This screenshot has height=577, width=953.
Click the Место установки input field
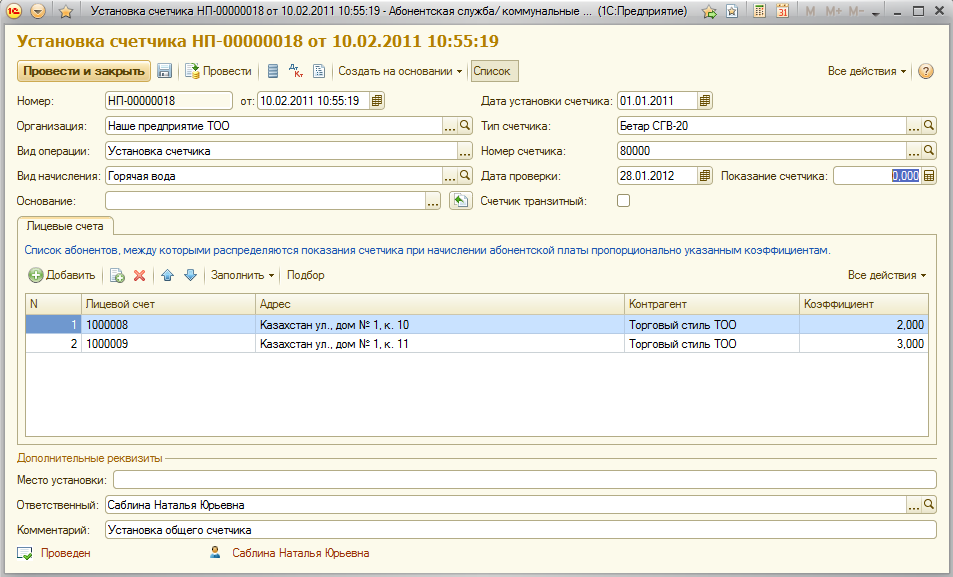pyautogui.click(x=520, y=481)
